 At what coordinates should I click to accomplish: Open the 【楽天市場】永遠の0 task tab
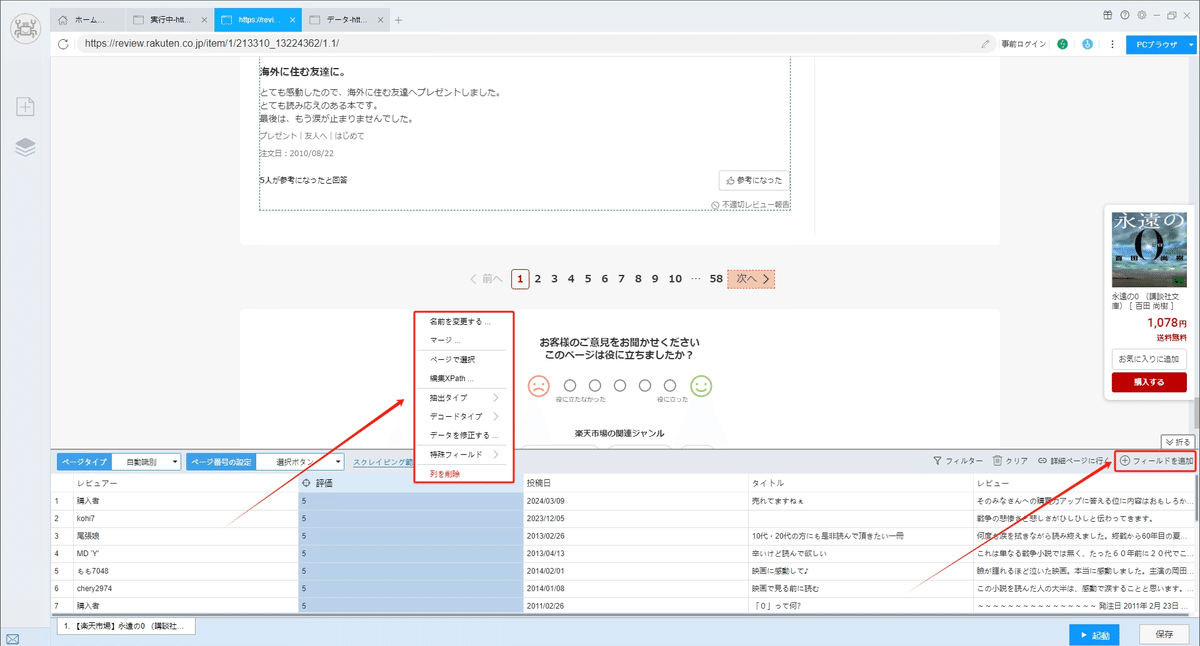pyautogui.click(x=126, y=626)
